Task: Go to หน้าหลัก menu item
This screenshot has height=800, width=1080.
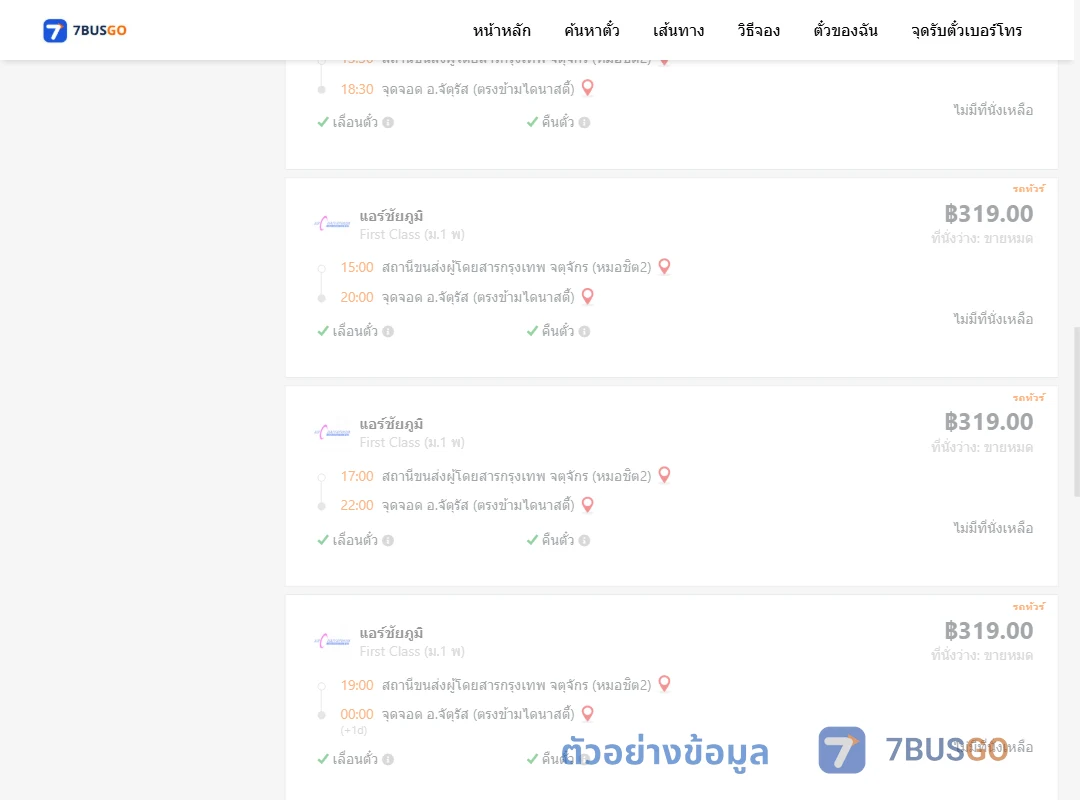Action: 501,30
